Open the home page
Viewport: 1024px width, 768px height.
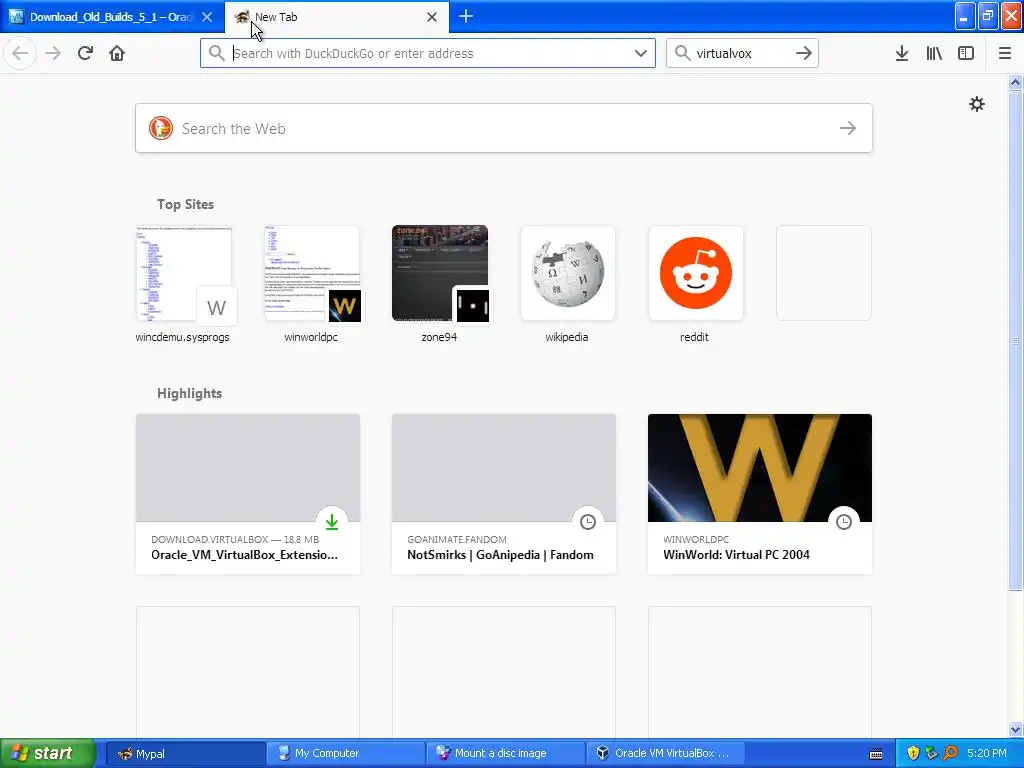pos(117,53)
